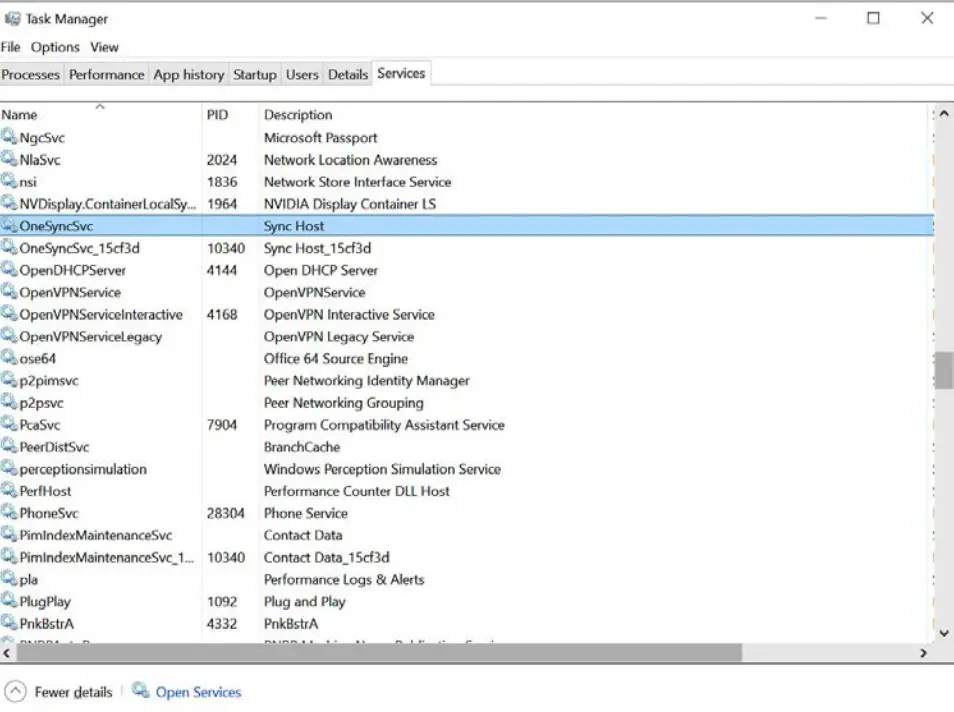Click the icon beside PeerDistSvc service
The width and height of the screenshot is (954, 712).
click(x=9, y=447)
